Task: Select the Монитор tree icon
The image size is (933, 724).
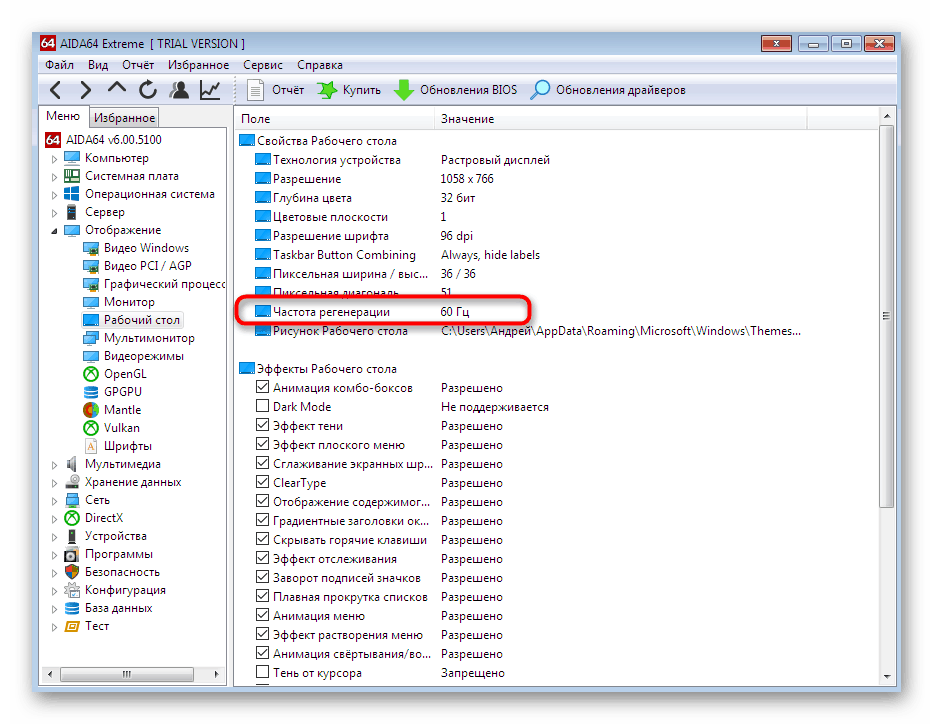Action: [x=91, y=302]
